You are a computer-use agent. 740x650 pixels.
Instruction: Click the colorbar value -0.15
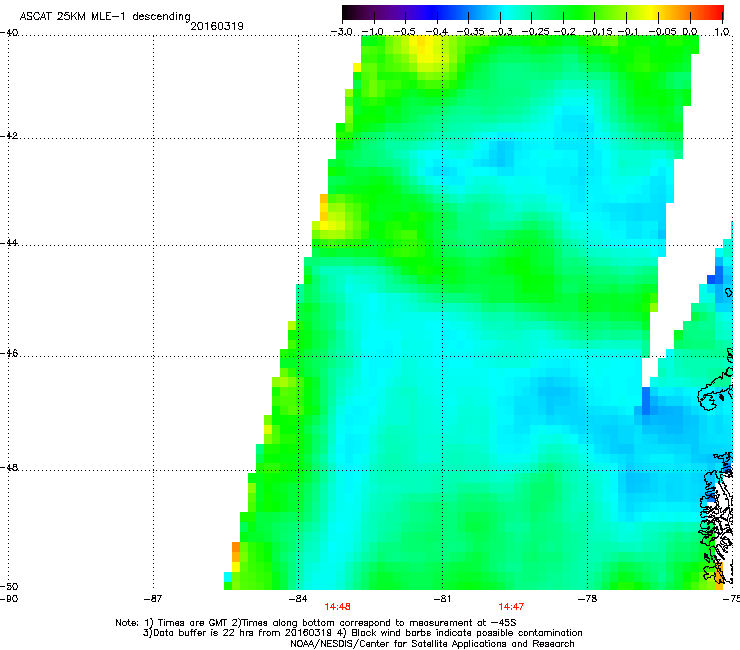597,32
